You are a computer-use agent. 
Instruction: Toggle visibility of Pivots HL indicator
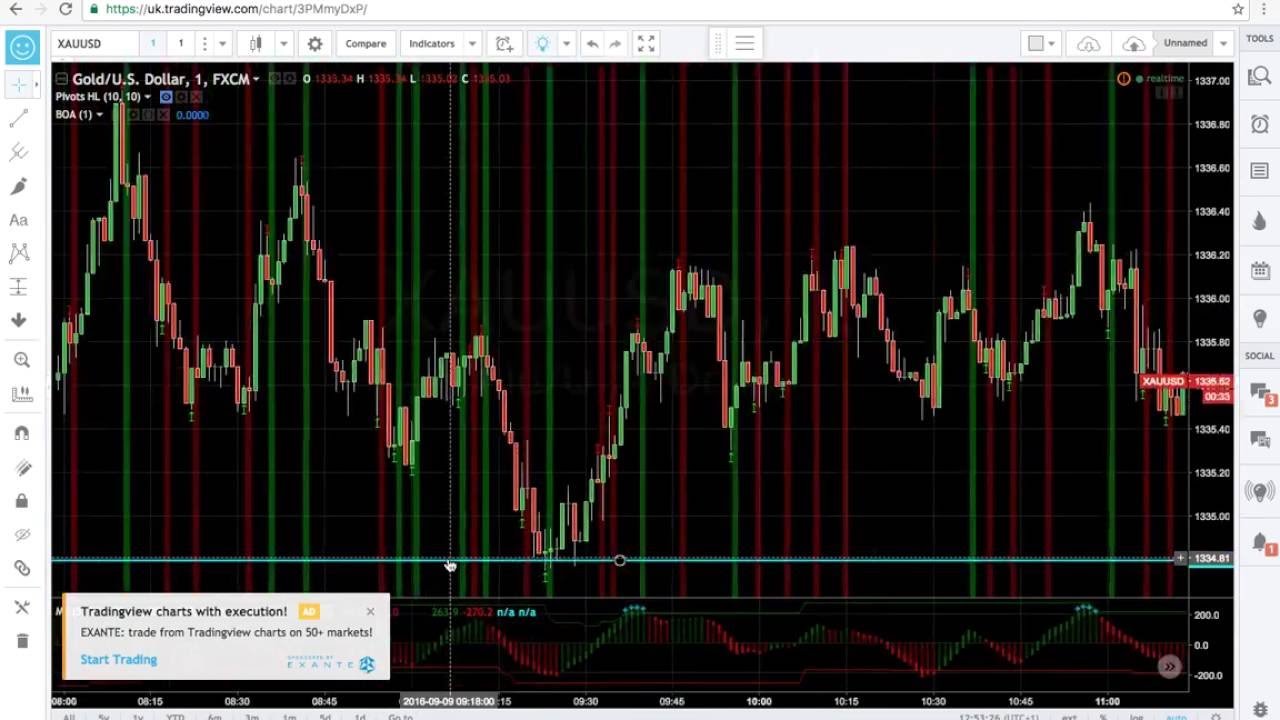tap(166, 97)
